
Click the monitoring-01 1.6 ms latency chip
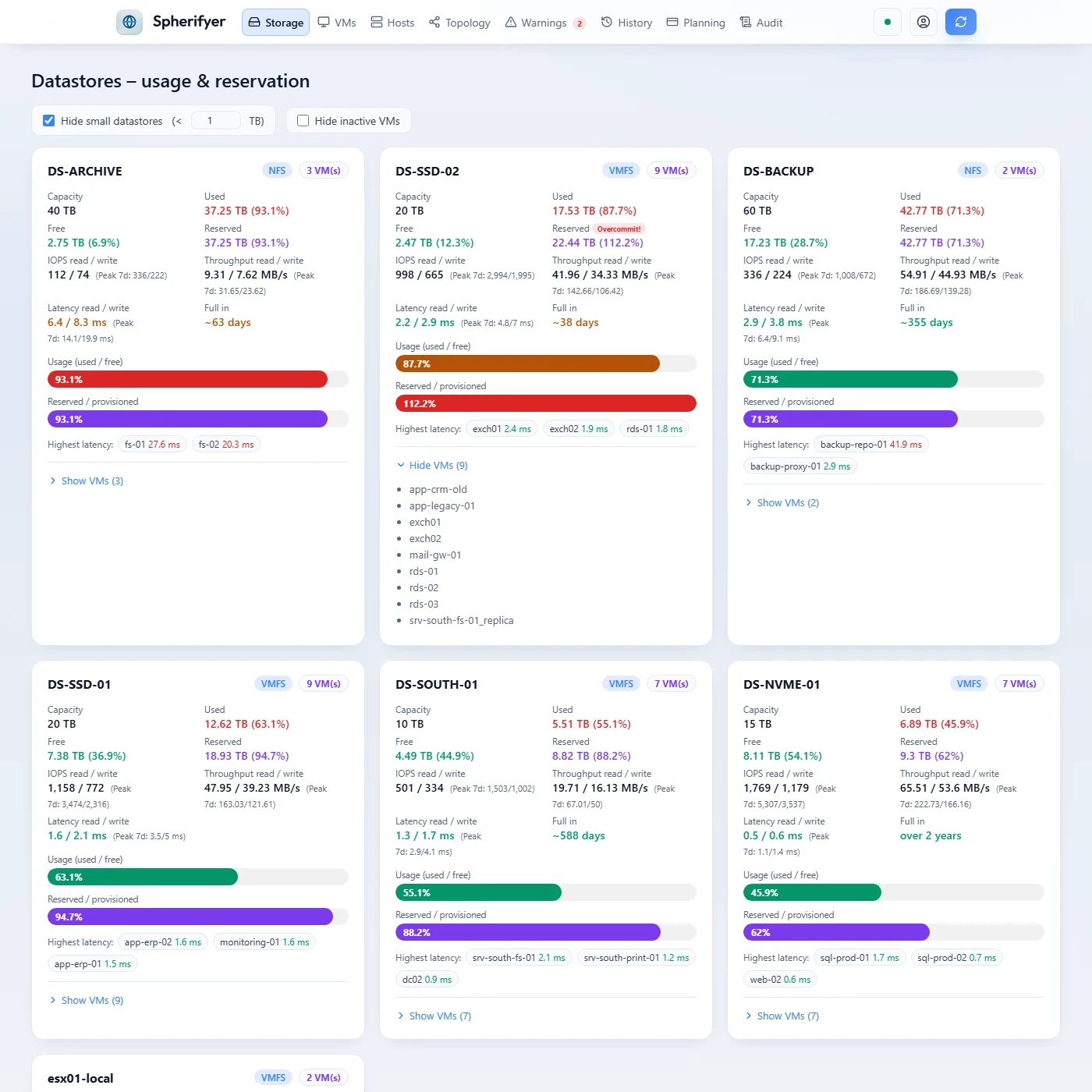pyautogui.click(x=264, y=942)
